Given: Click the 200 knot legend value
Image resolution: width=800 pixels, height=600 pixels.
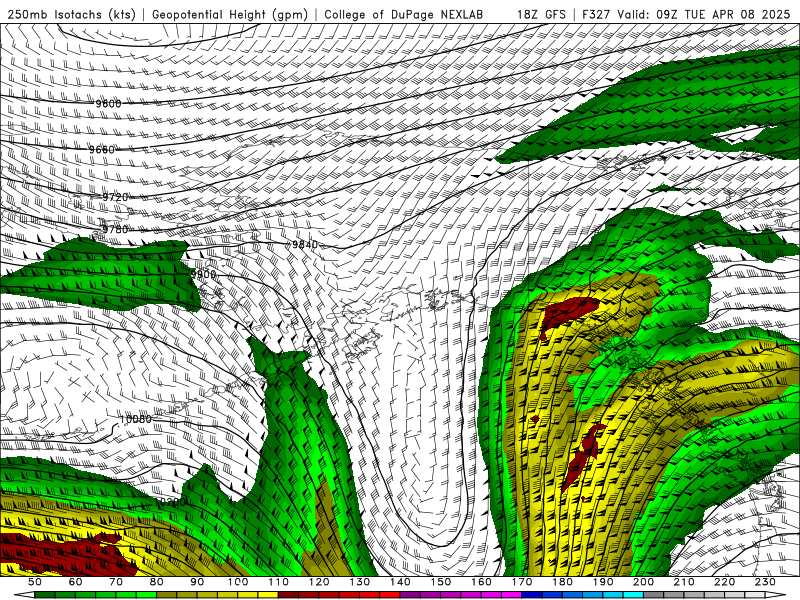Looking at the screenshot, I should pyautogui.click(x=643, y=582).
